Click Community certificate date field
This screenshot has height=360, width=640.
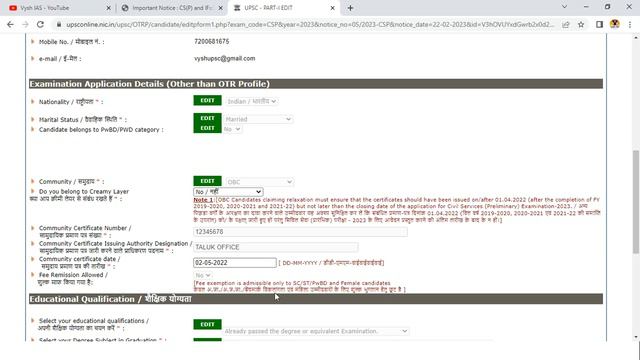pos(235,262)
